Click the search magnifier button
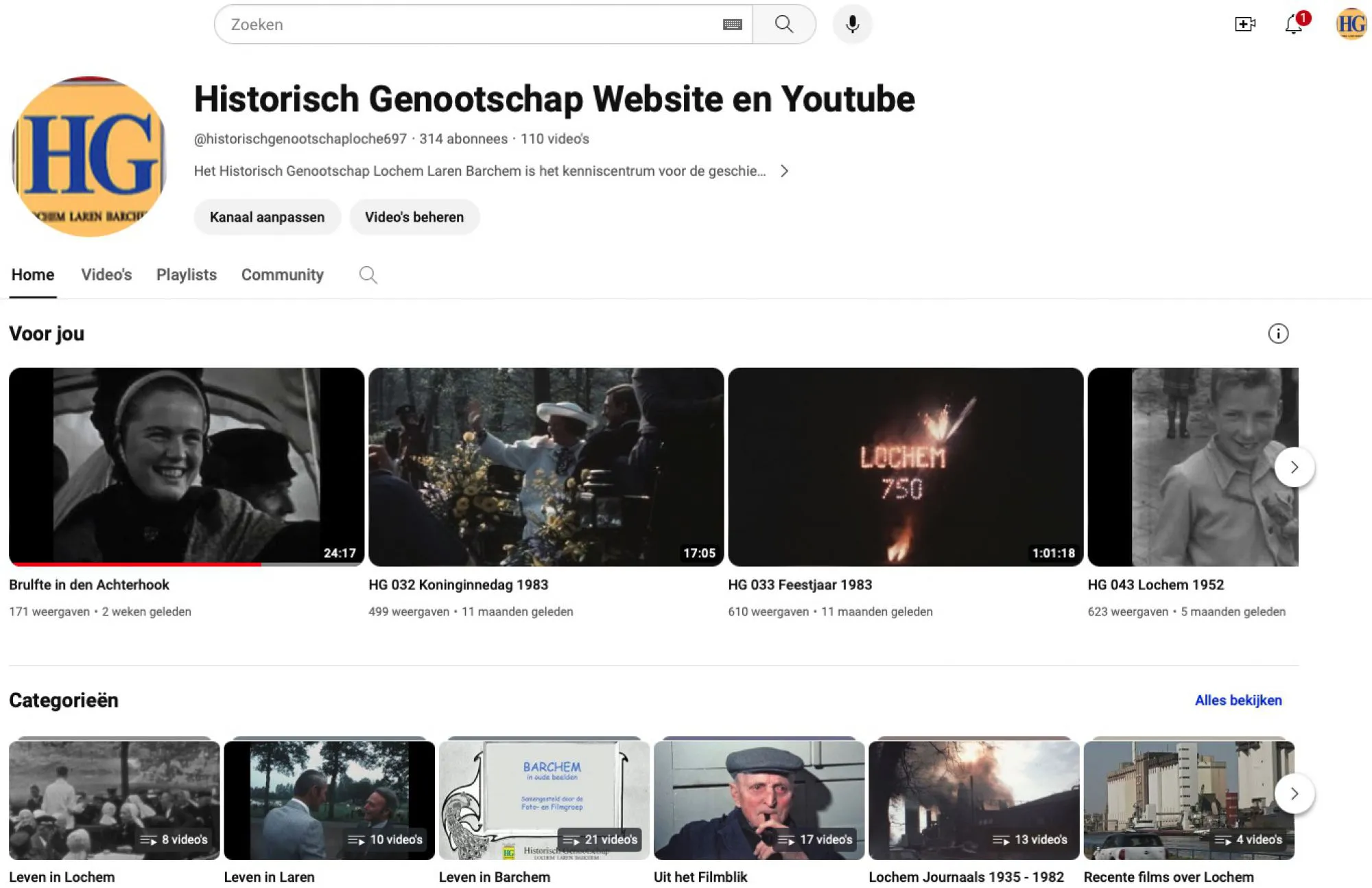 pyautogui.click(x=784, y=23)
